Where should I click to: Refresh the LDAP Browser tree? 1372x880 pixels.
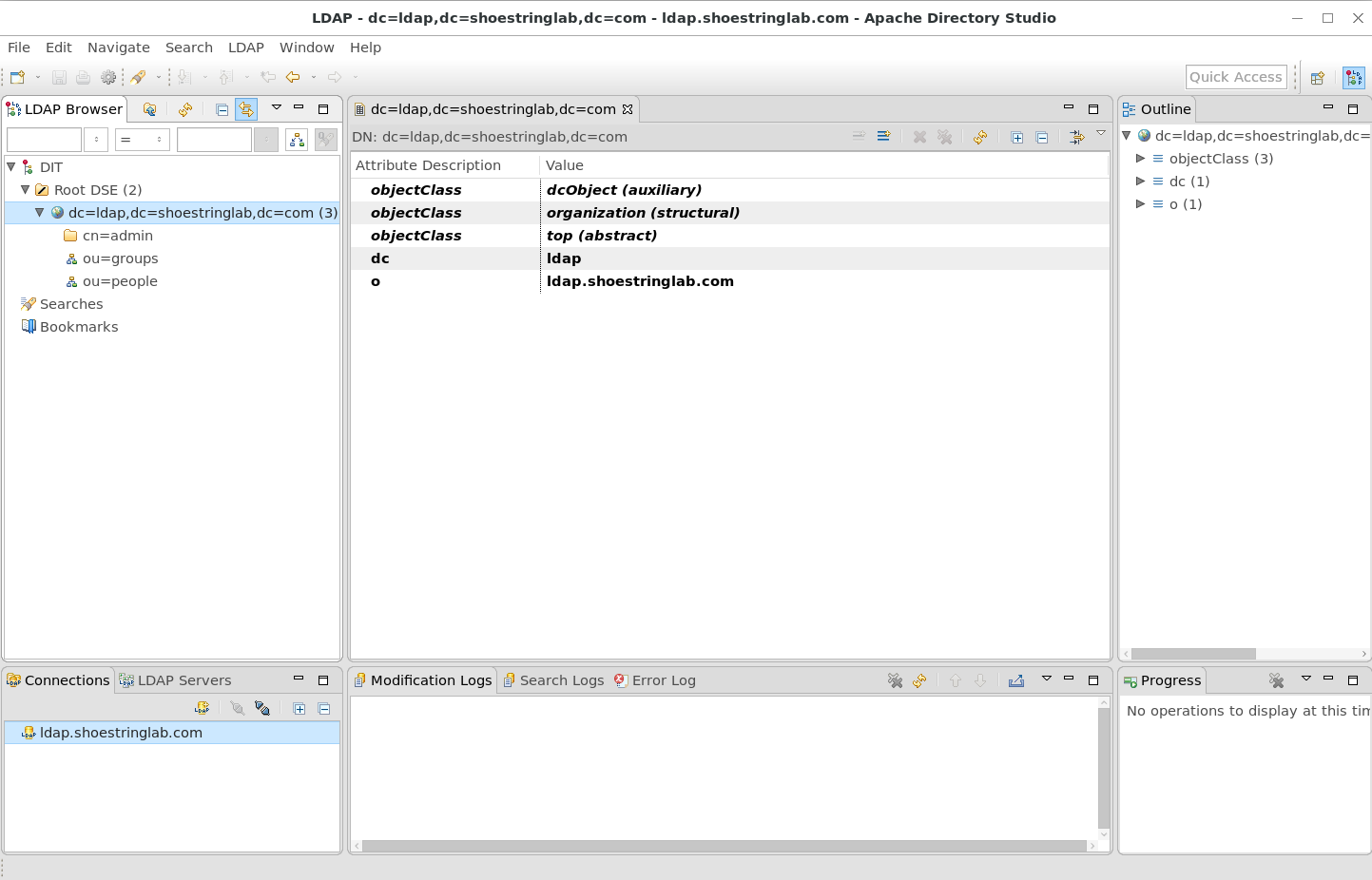point(185,109)
